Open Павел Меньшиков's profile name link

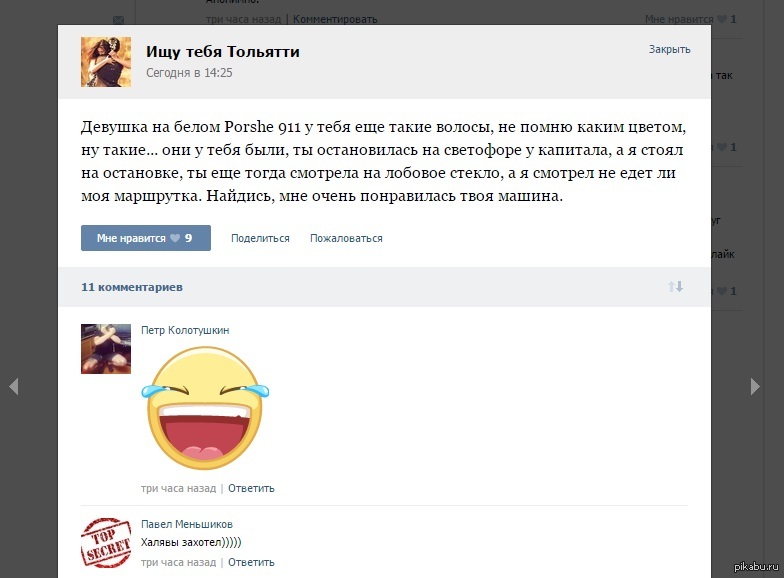click(187, 524)
